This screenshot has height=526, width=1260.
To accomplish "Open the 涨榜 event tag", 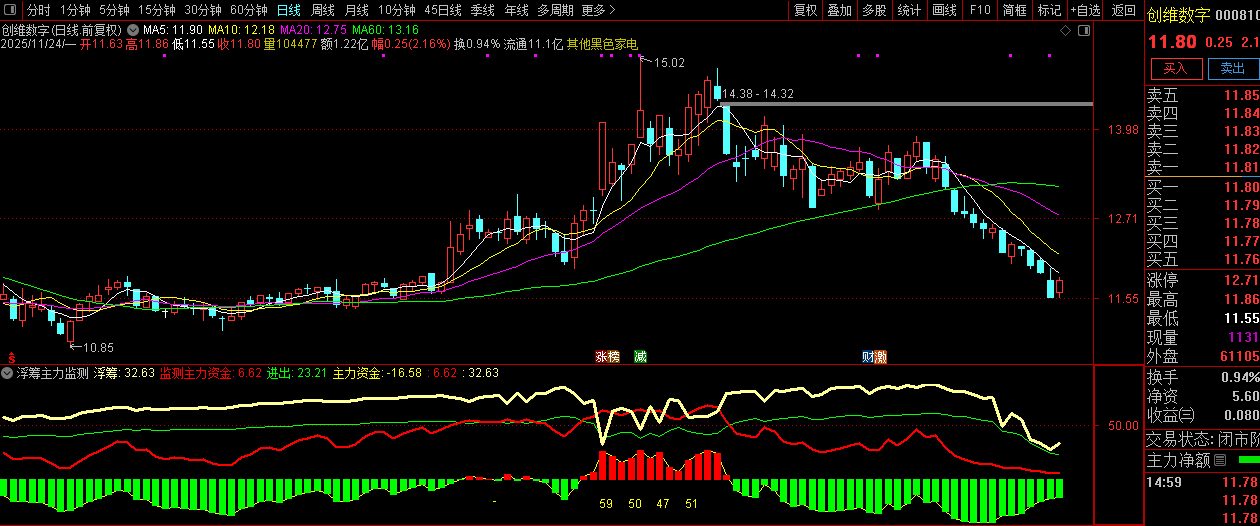I will pyautogui.click(x=607, y=357).
